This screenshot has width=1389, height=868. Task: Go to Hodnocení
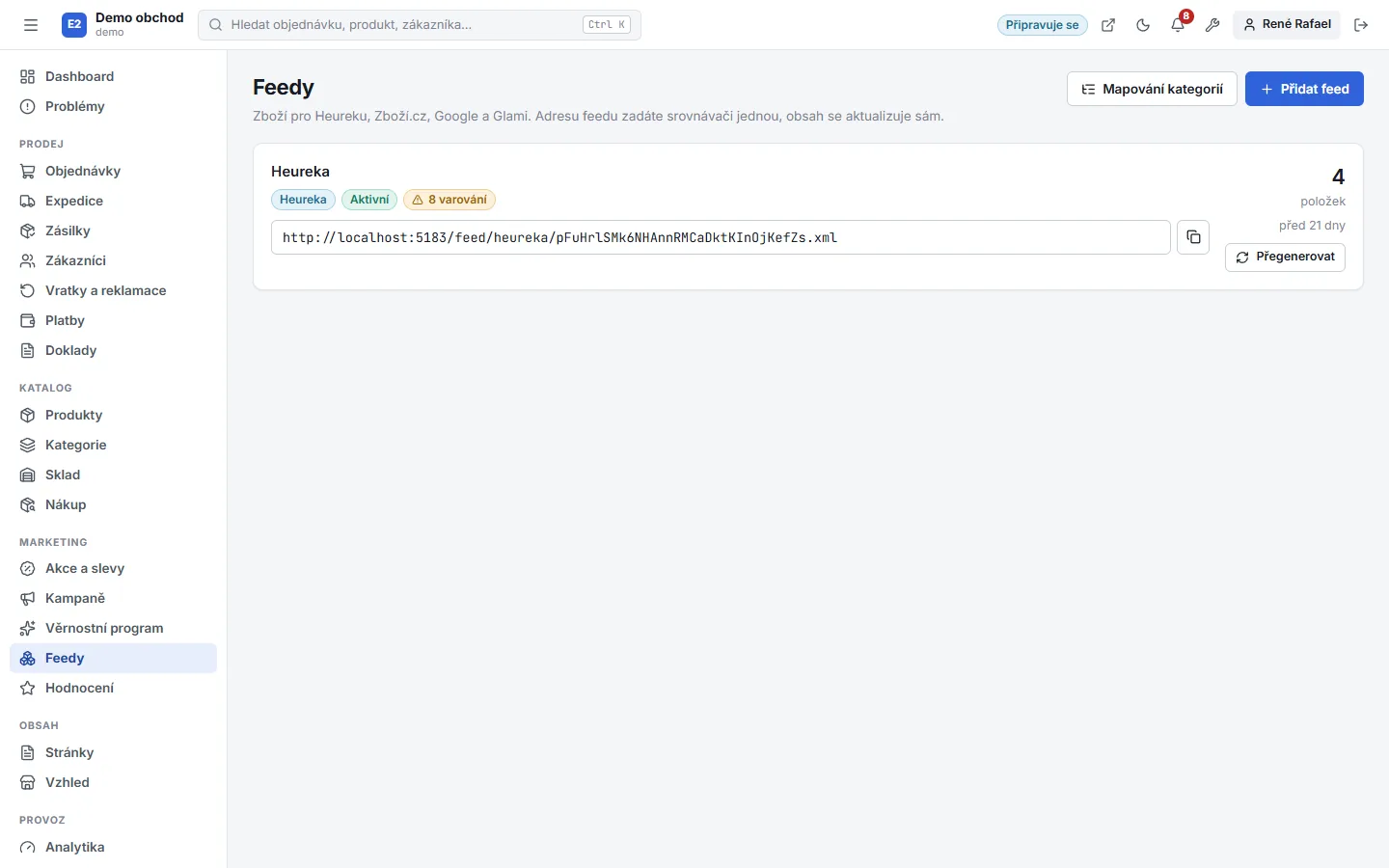point(113,688)
